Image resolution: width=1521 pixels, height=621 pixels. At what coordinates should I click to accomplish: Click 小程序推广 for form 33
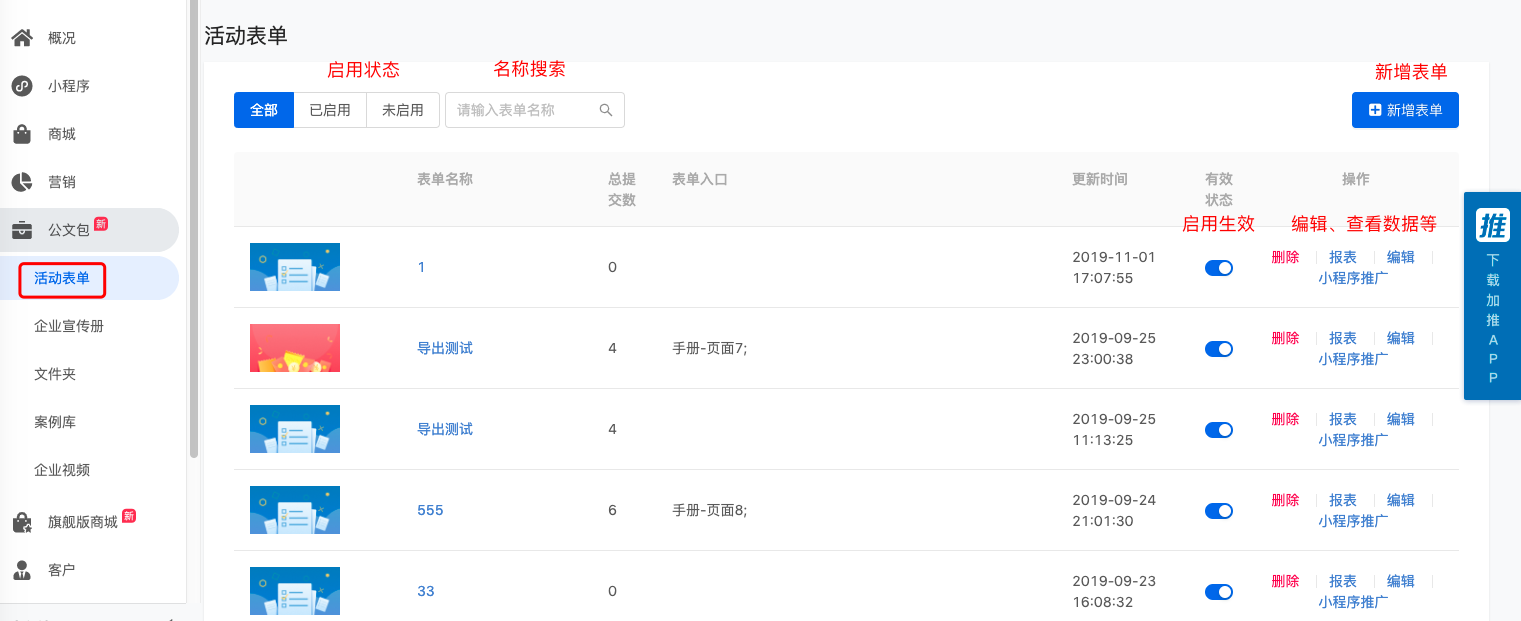click(1353, 602)
